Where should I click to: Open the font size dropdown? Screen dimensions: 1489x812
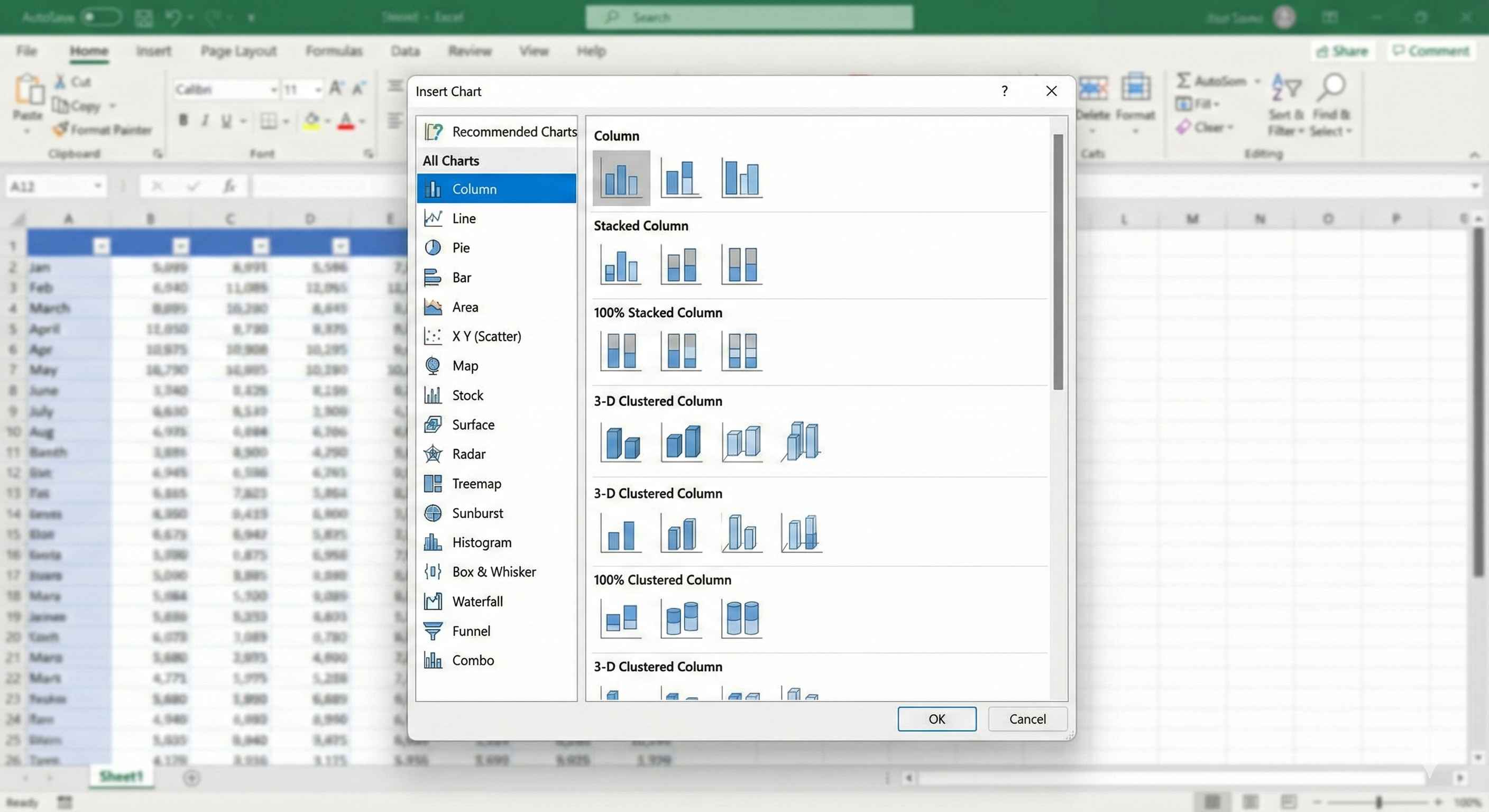[317, 89]
